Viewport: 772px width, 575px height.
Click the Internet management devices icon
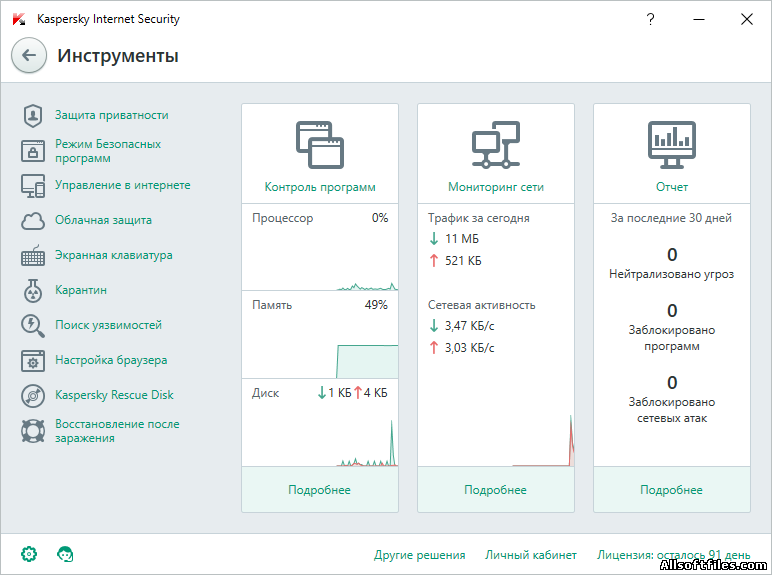(x=33, y=186)
